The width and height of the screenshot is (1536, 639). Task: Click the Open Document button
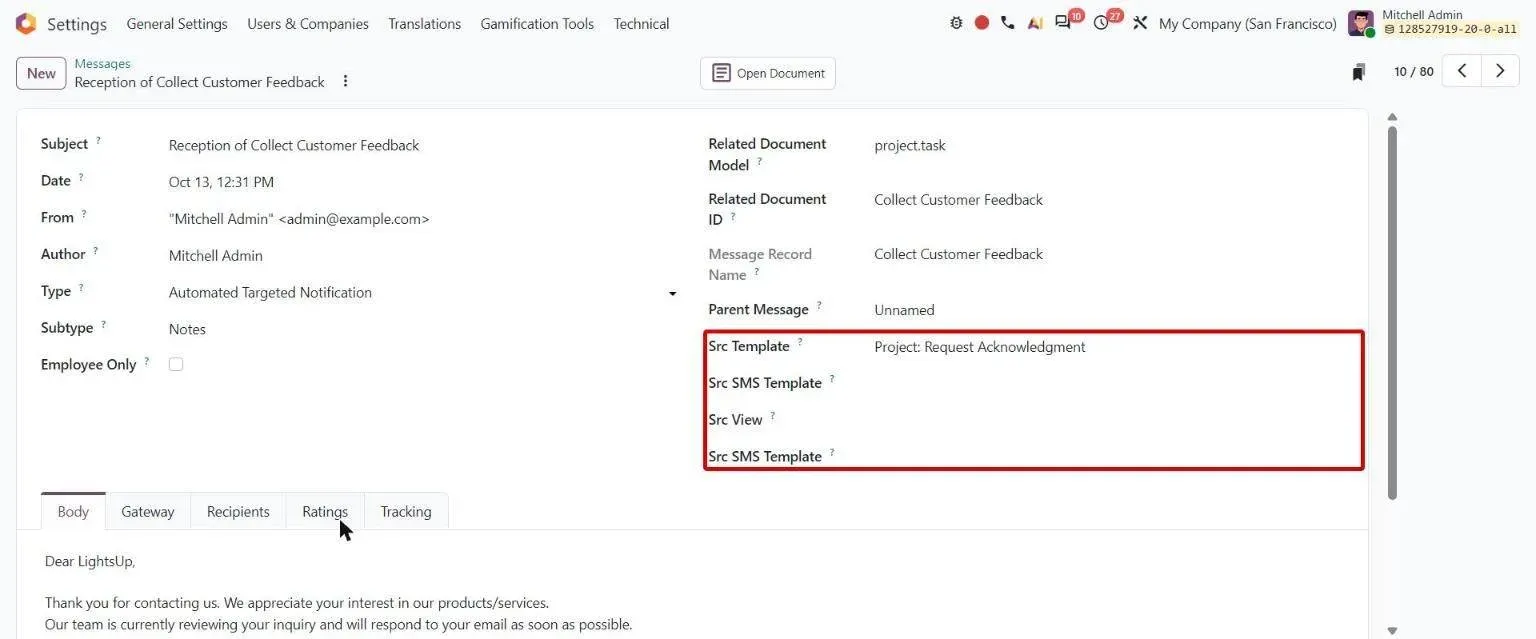[x=768, y=73]
